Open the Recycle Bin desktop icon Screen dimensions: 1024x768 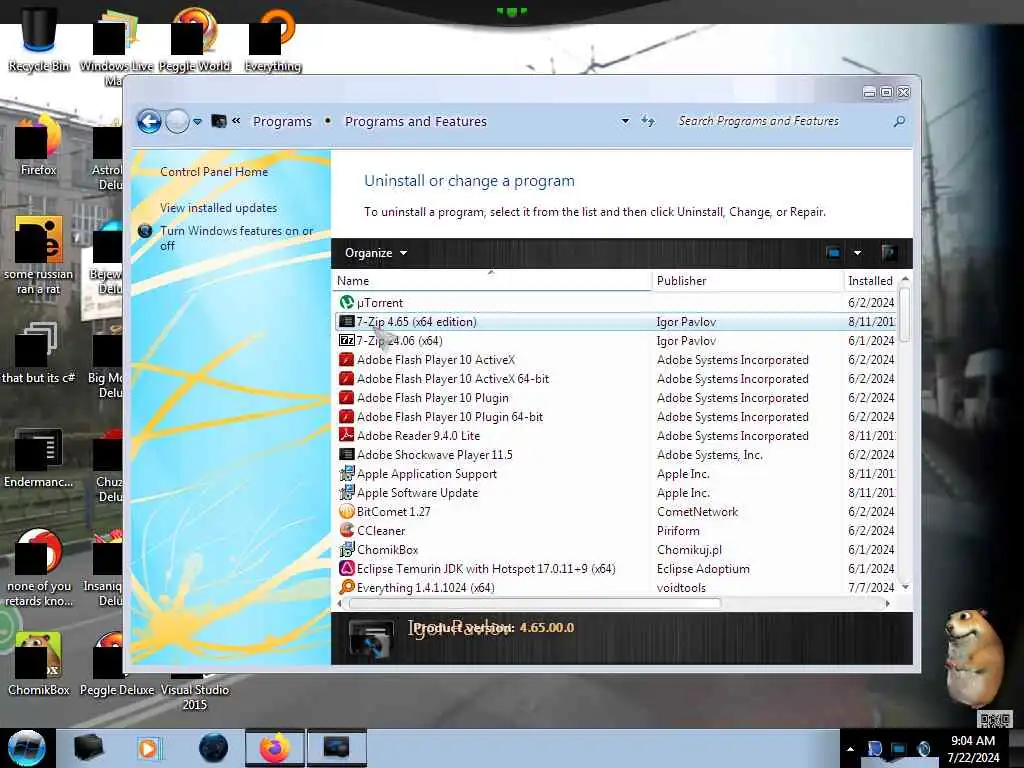point(39,39)
